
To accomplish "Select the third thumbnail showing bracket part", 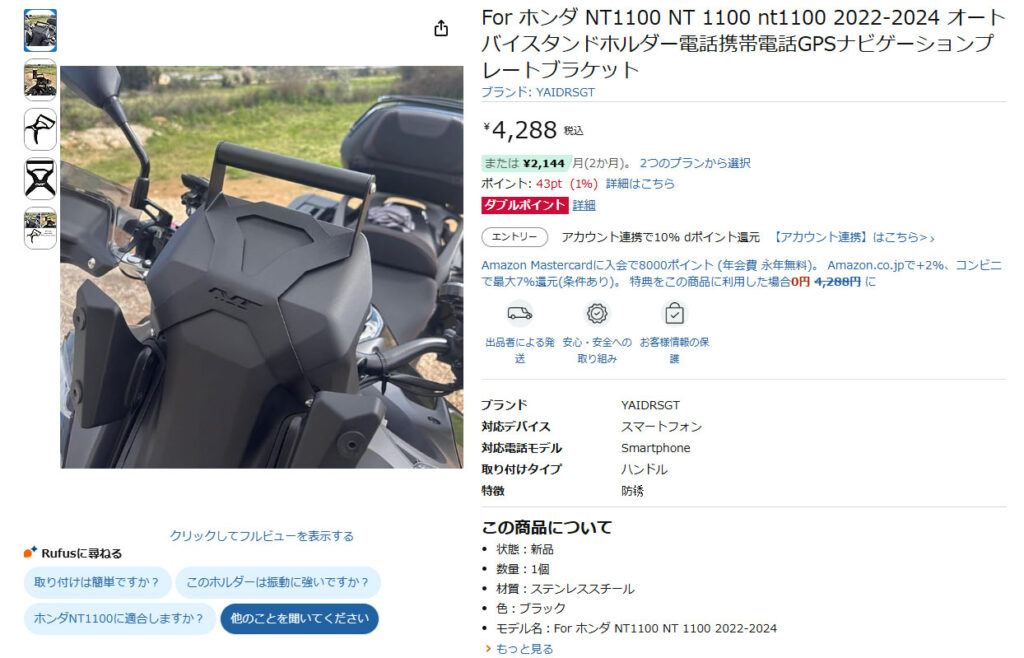I will tap(40, 129).
